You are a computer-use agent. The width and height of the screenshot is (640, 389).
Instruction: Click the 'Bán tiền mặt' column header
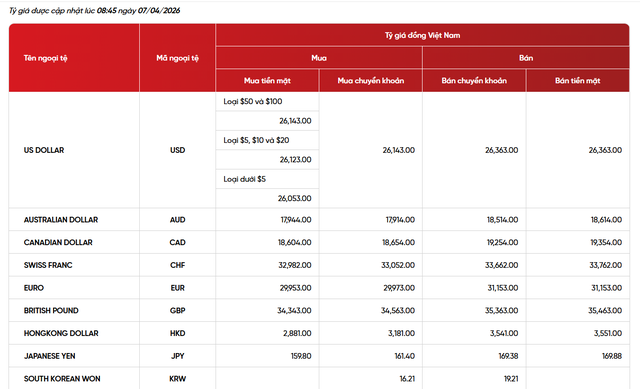click(578, 81)
